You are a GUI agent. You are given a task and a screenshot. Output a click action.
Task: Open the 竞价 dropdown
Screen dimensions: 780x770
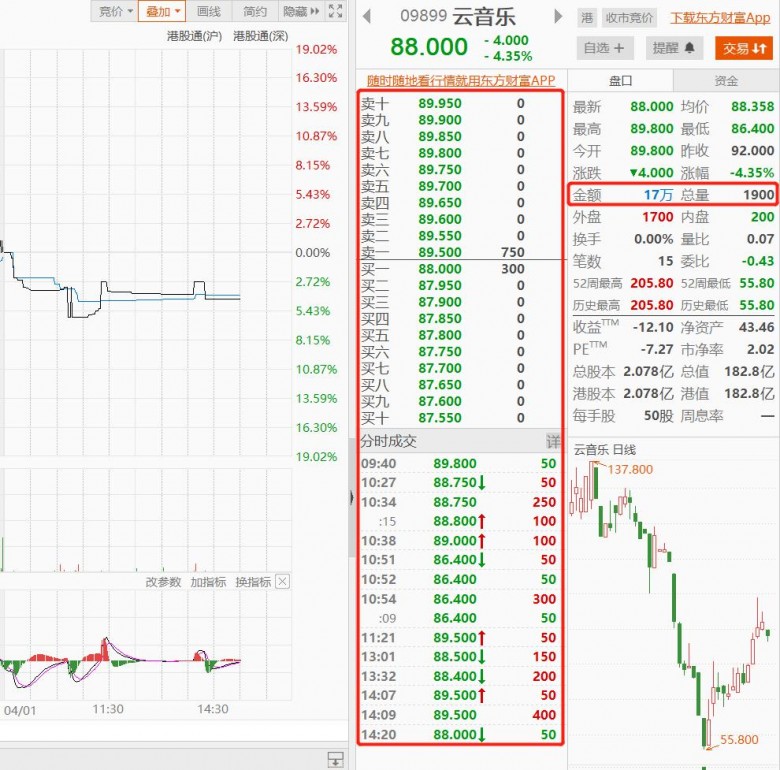click(x=115, y=11)
